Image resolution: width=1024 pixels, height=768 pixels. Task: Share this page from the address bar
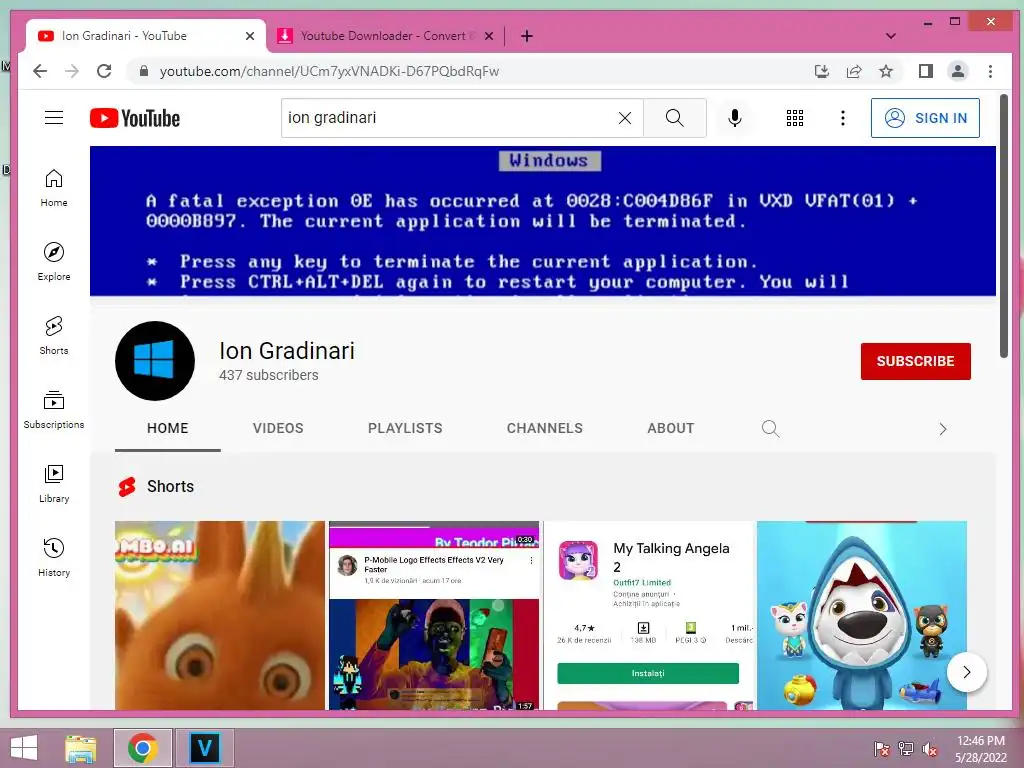coord(854,71)
